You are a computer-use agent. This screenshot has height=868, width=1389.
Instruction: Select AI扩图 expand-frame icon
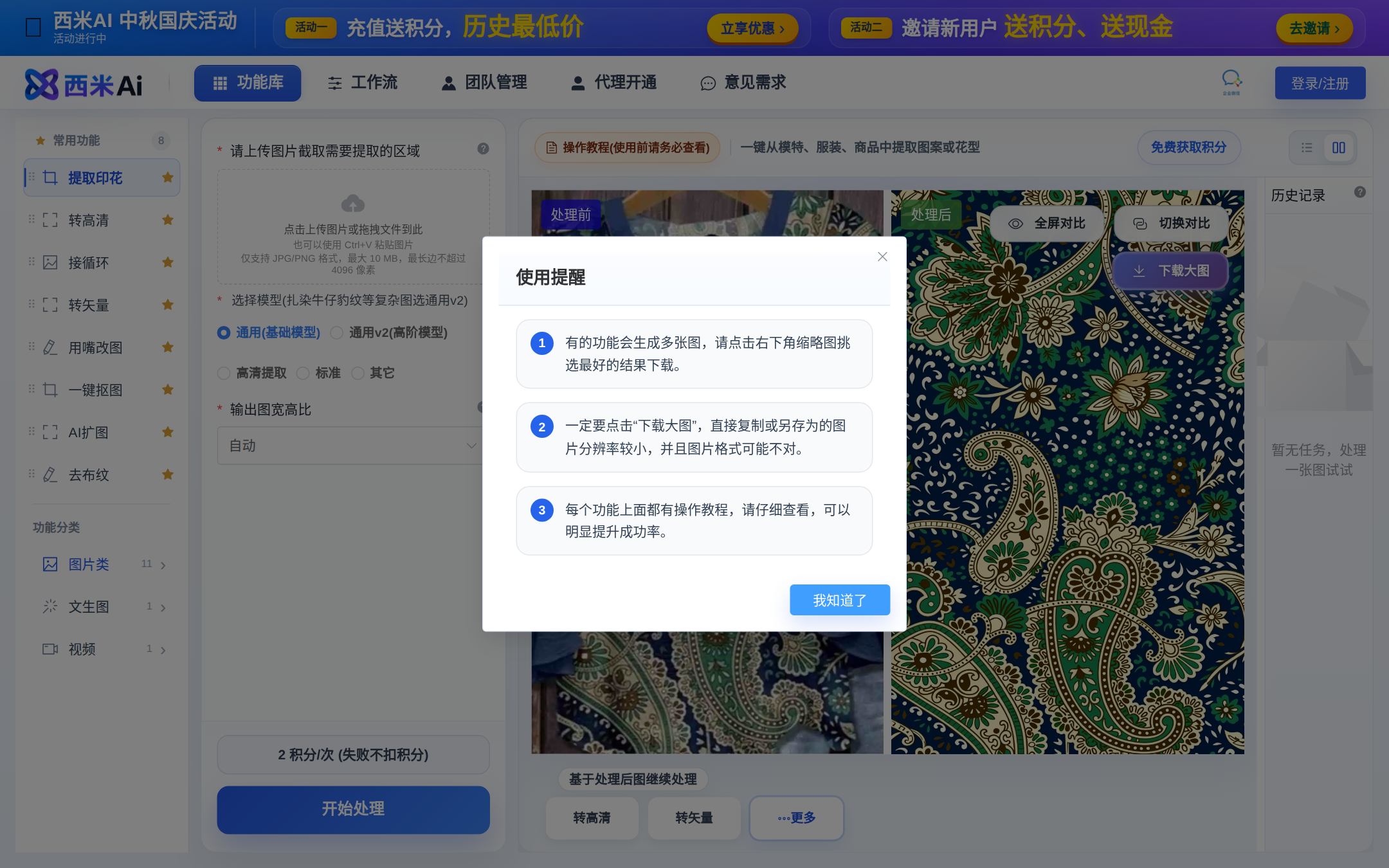(50, 432)
